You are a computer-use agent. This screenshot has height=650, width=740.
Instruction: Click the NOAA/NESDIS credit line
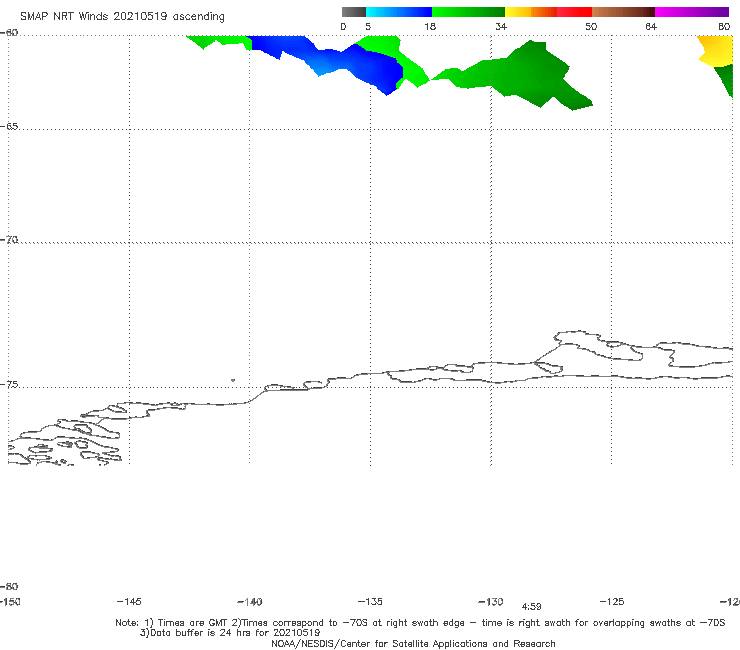click(x=413, y=643)
